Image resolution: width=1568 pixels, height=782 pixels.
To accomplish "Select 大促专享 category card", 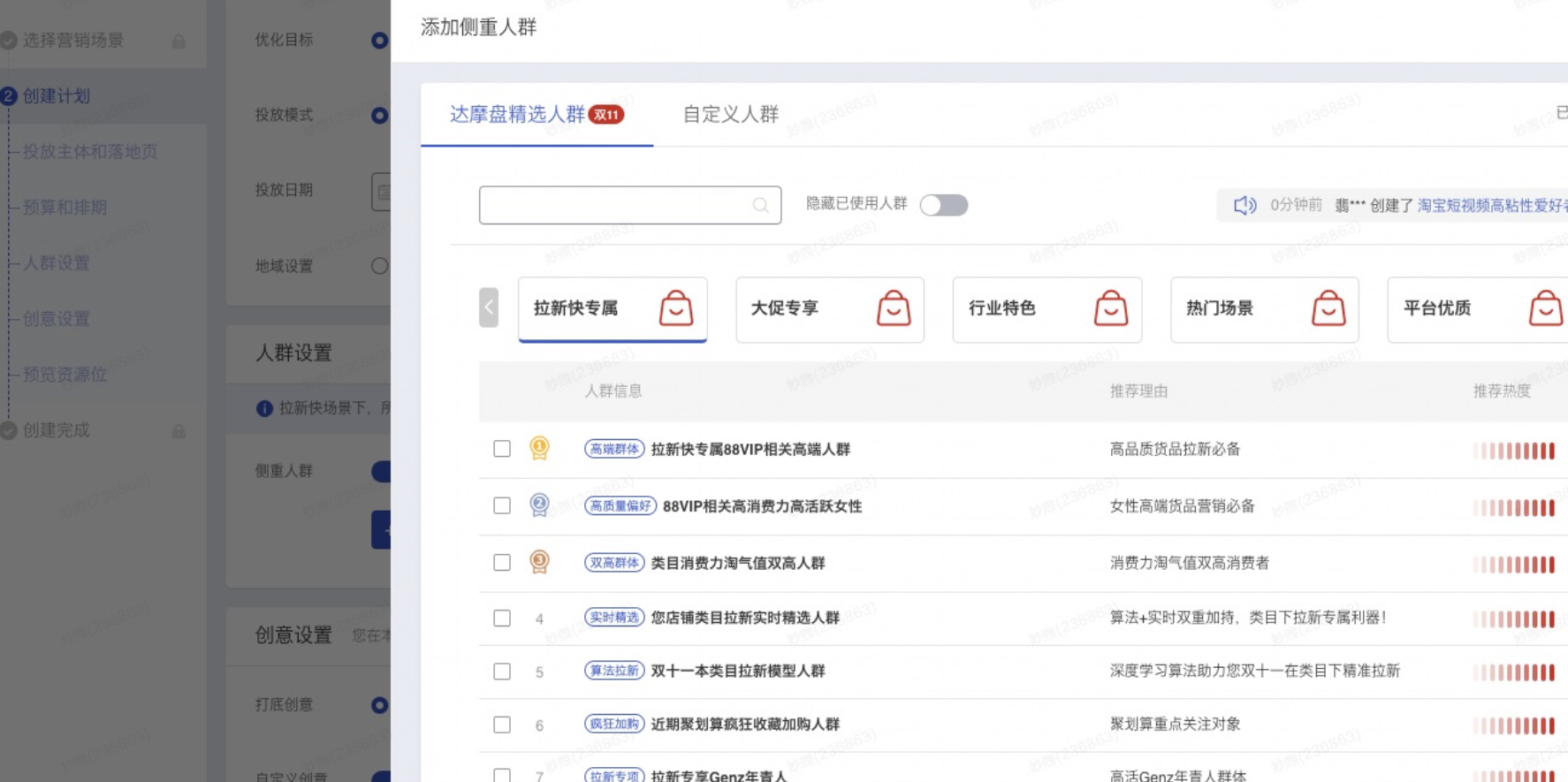I will coord(830,309).
